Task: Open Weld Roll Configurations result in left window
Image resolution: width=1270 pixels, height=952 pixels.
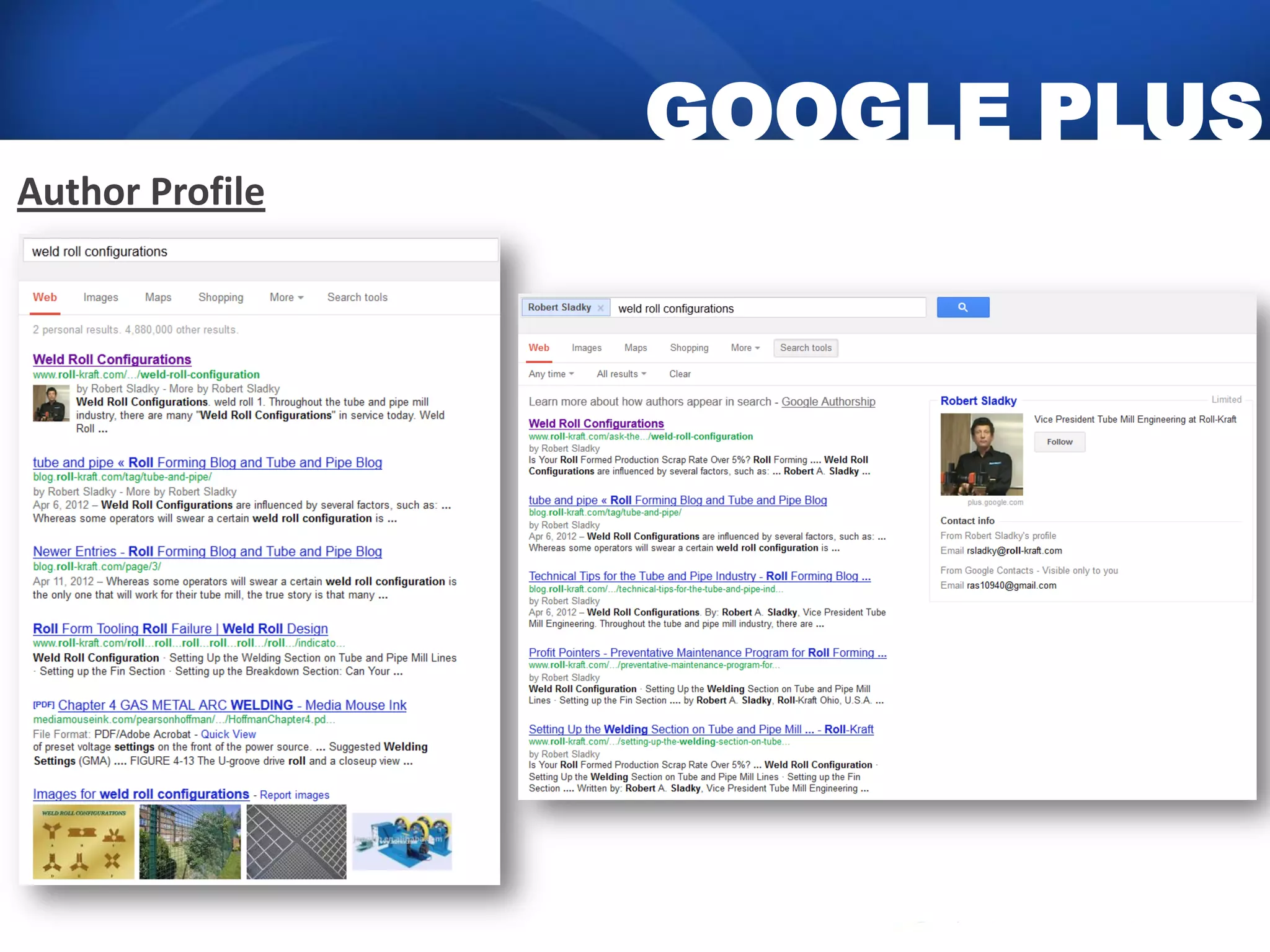Action: pyautogui.click(x=112, y=359)
